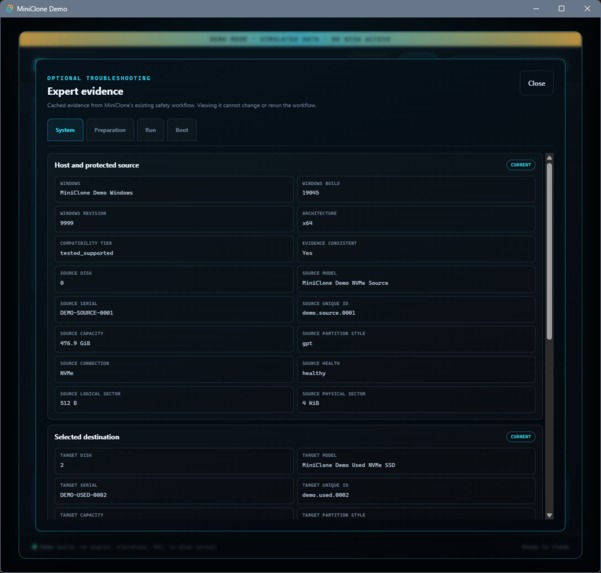Click the scrollbar down arrow
The image size is (601, 573).
pyautogui.click(x=549, y=516)
